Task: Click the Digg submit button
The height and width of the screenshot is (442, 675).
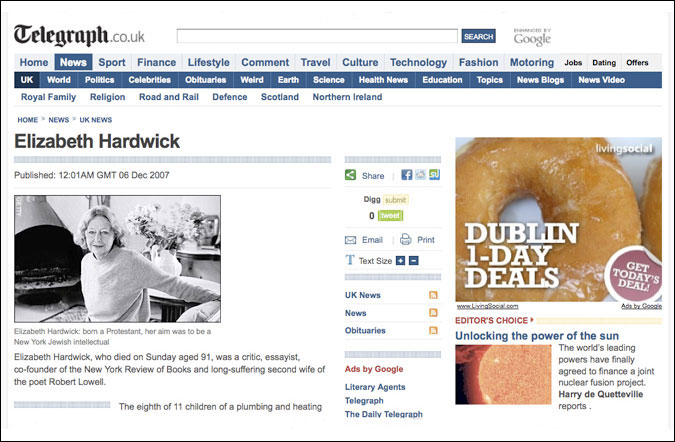Action: 395,199
